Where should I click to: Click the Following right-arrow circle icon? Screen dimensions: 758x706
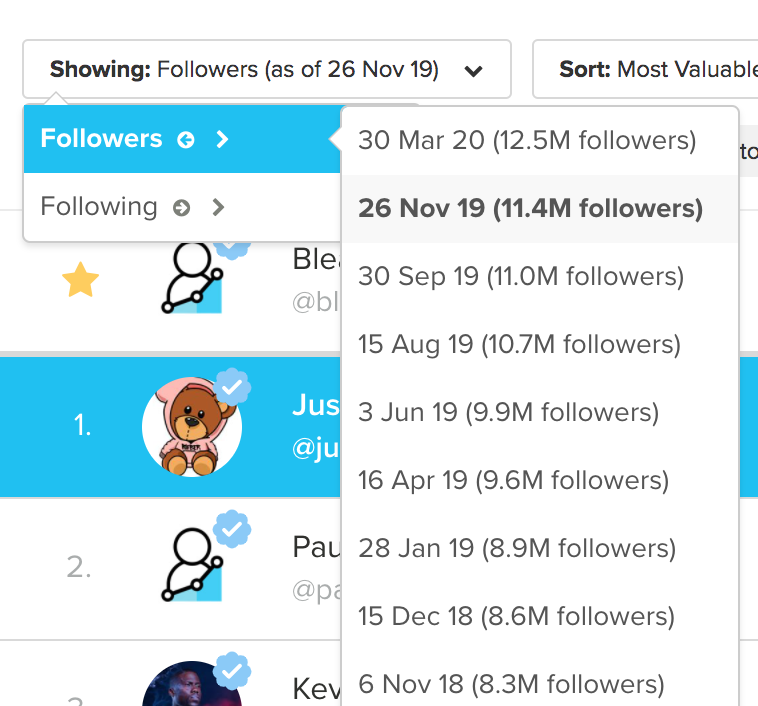coord(182,207)
